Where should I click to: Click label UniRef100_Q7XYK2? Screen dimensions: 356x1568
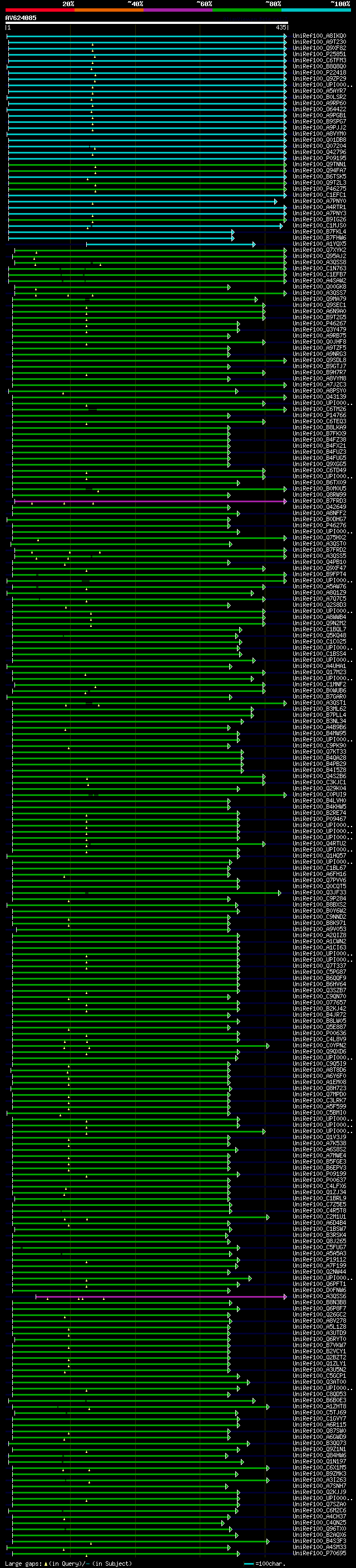coord(319,250)
